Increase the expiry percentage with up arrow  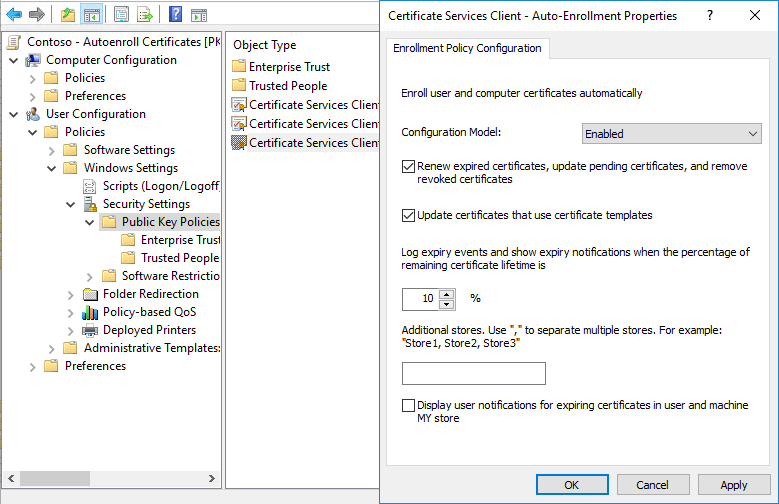point(447,294)
